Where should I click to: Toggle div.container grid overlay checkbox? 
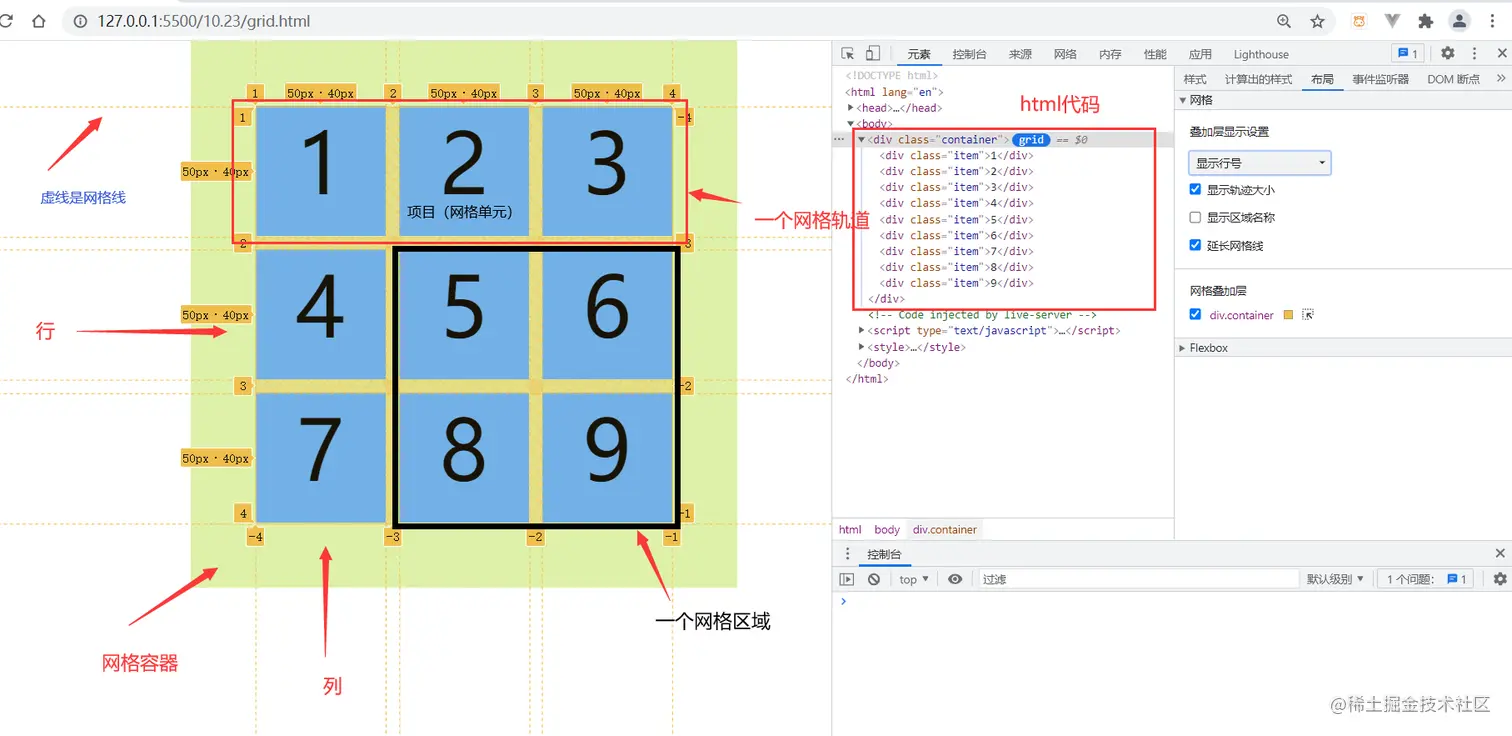[1195, 314]
